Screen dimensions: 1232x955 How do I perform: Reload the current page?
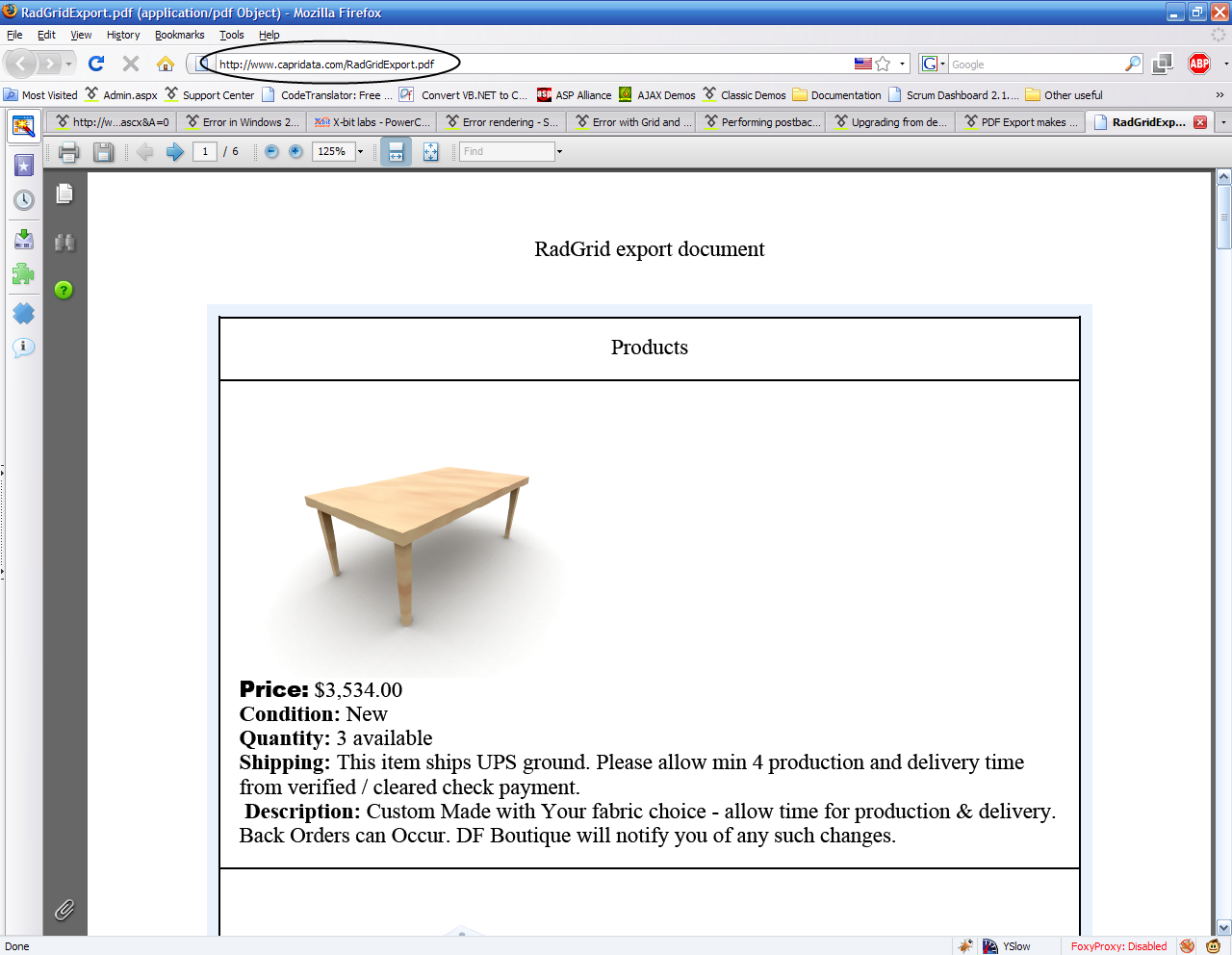point(96,64)
